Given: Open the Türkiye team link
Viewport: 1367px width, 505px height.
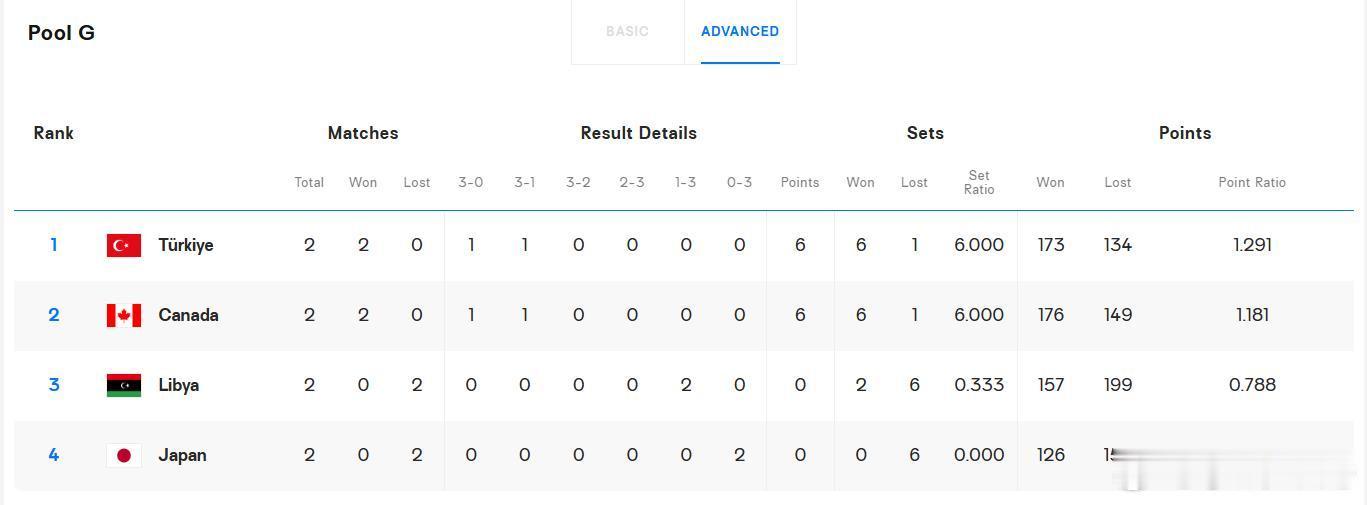Looking at the screenshot, I should tap(186, 245).
